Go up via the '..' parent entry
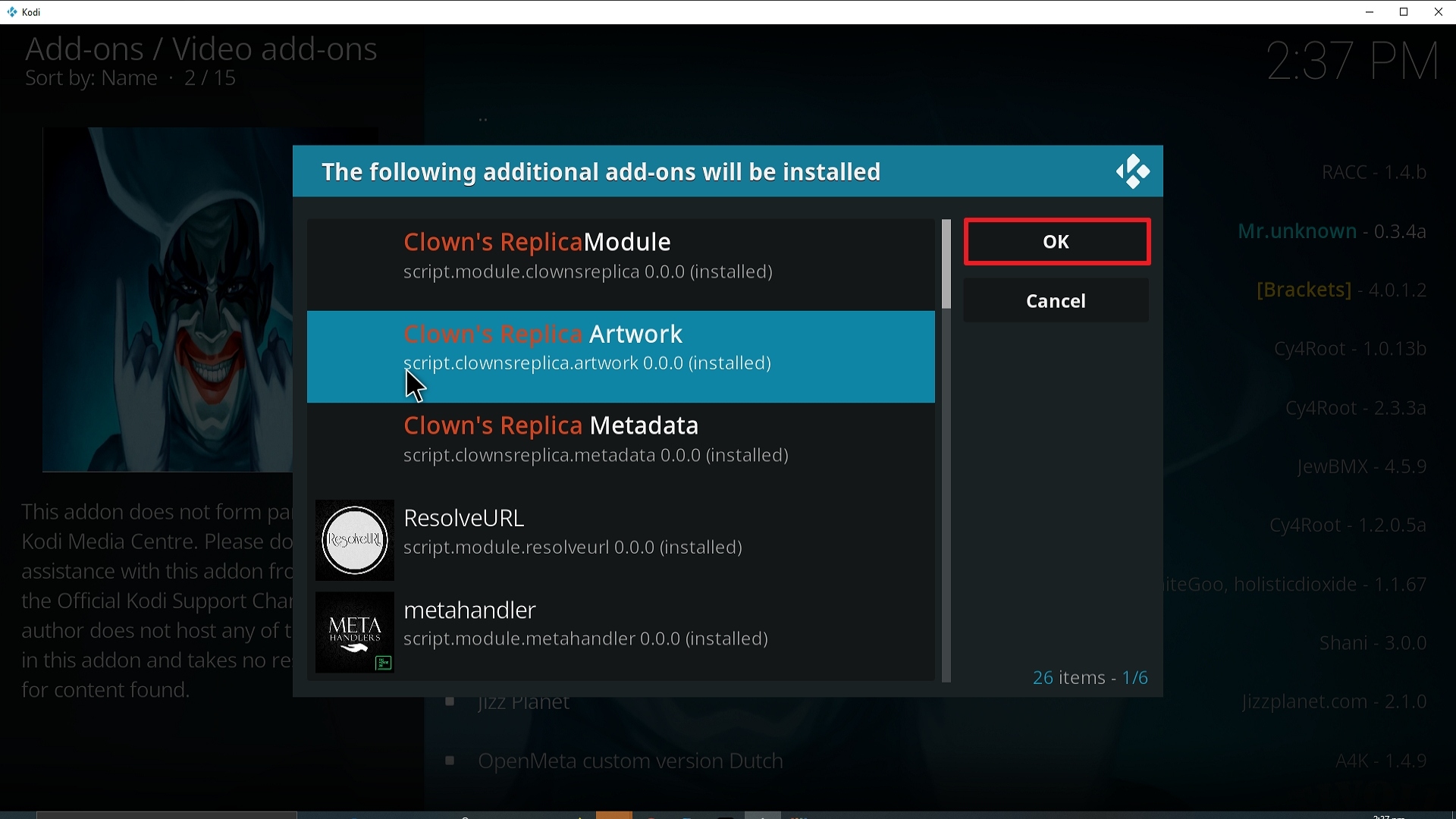The width and height of the screenshot is (1456, 819). (483, 119)
